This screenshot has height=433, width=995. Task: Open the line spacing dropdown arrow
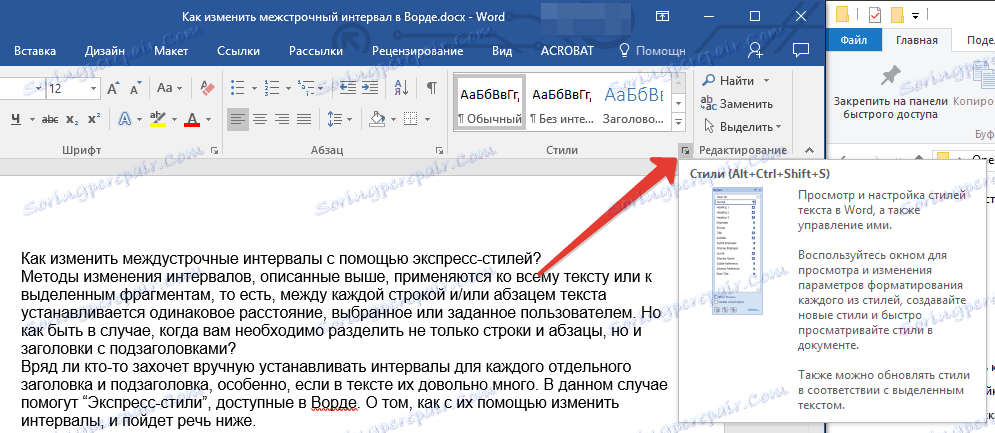(350, 119)
